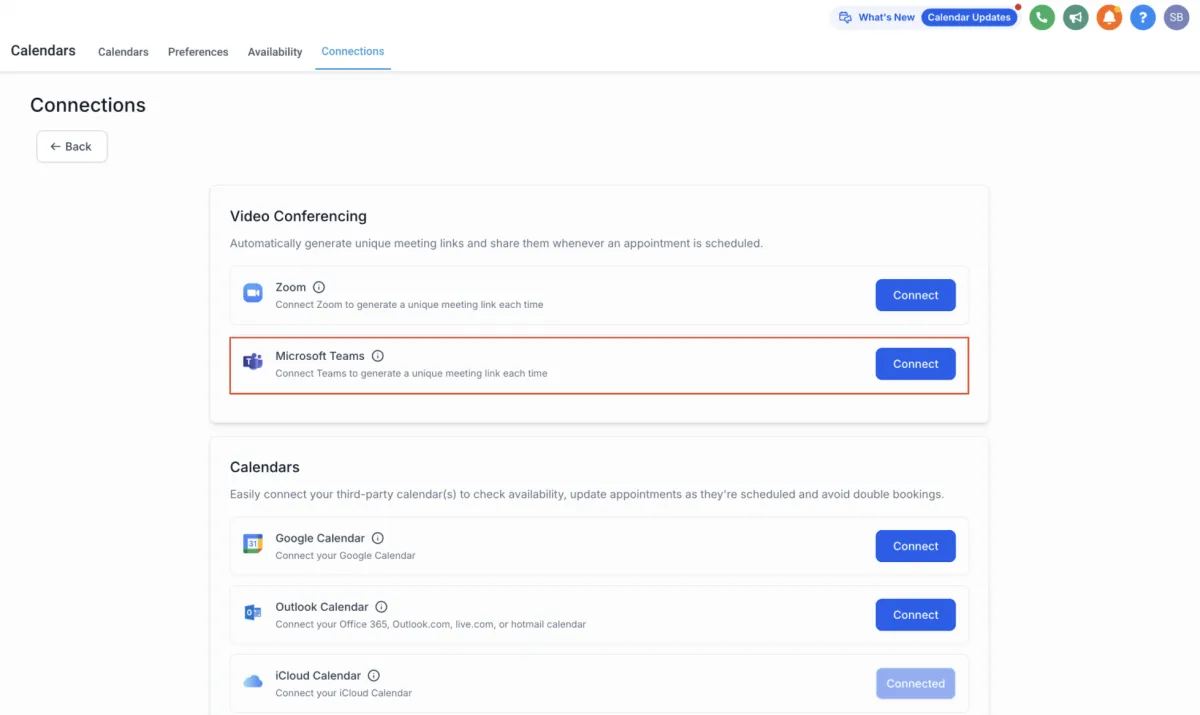Open the Availability tab
The image size is (1200, 715).
275,52
